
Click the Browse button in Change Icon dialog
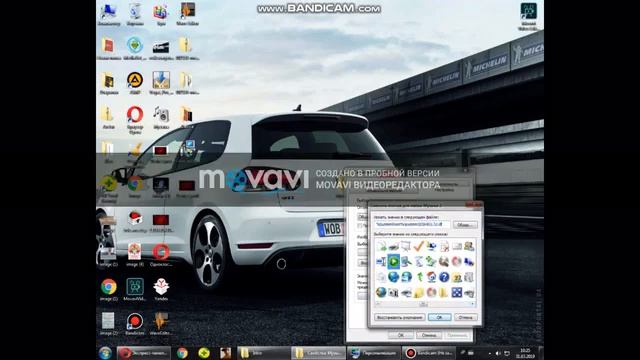coord(465,225)
